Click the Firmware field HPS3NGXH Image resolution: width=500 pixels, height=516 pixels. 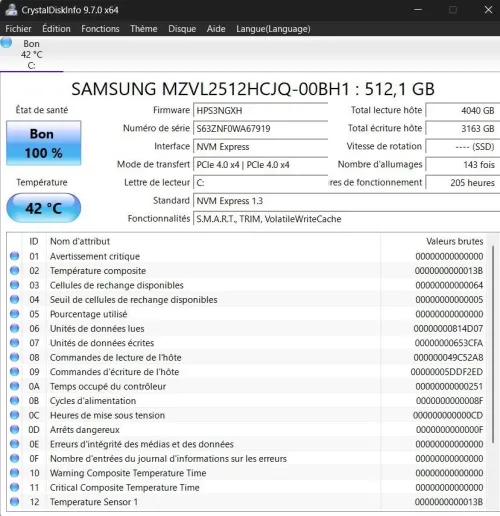[261, 111]
